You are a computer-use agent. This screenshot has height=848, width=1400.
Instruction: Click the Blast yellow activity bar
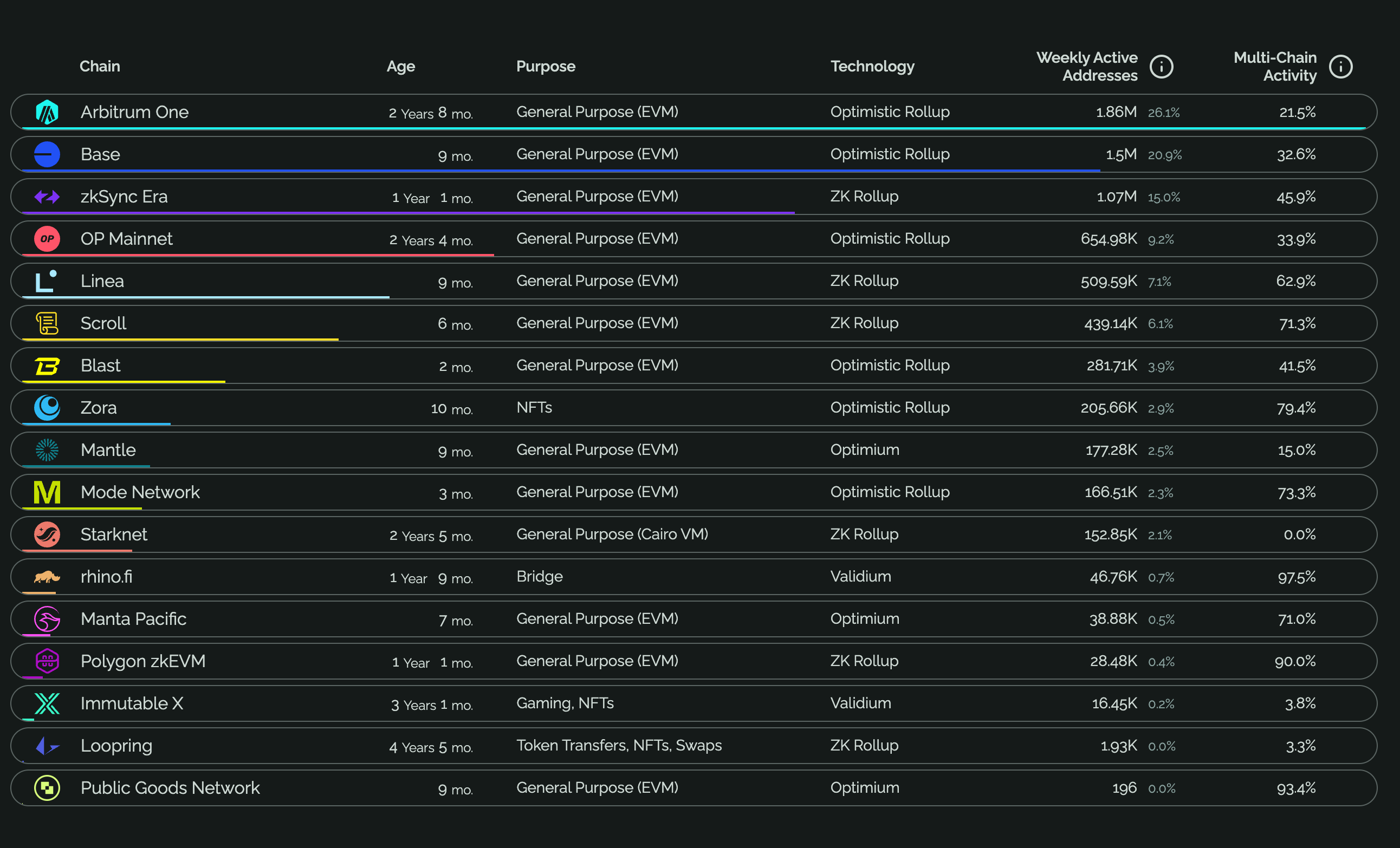(x=124, y=382)
